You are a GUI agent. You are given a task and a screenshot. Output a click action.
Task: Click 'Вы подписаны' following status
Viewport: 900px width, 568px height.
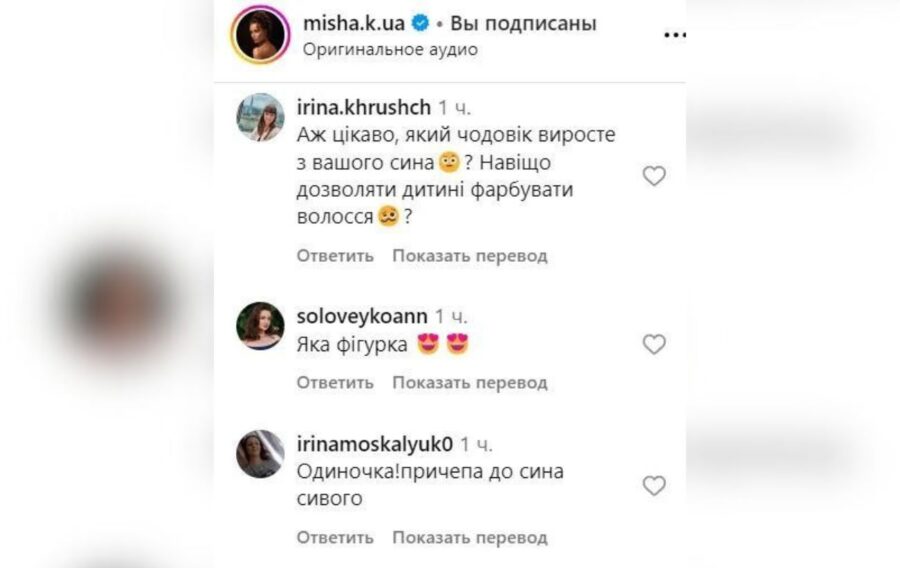523,24
